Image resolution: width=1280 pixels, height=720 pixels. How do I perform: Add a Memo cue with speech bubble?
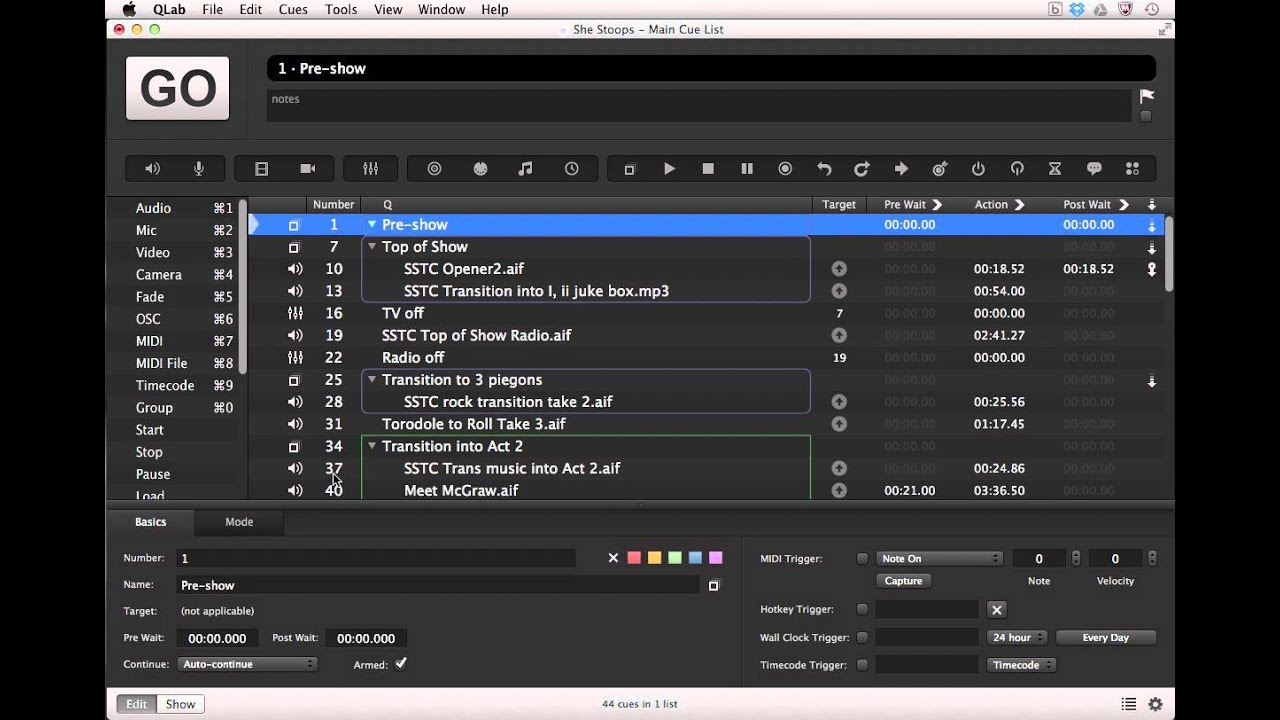point(1094,169)
